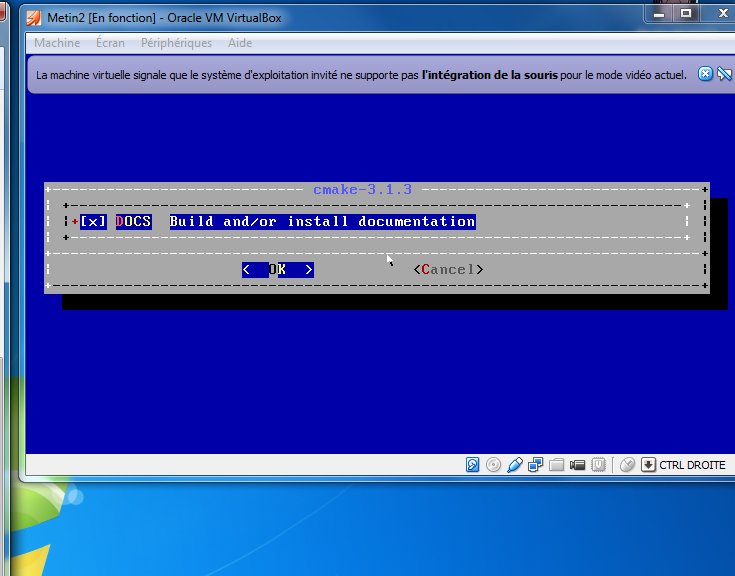Screen dimensions: 735x576
Task: Maximize the VirtualBox window
Action: point(686,14)
